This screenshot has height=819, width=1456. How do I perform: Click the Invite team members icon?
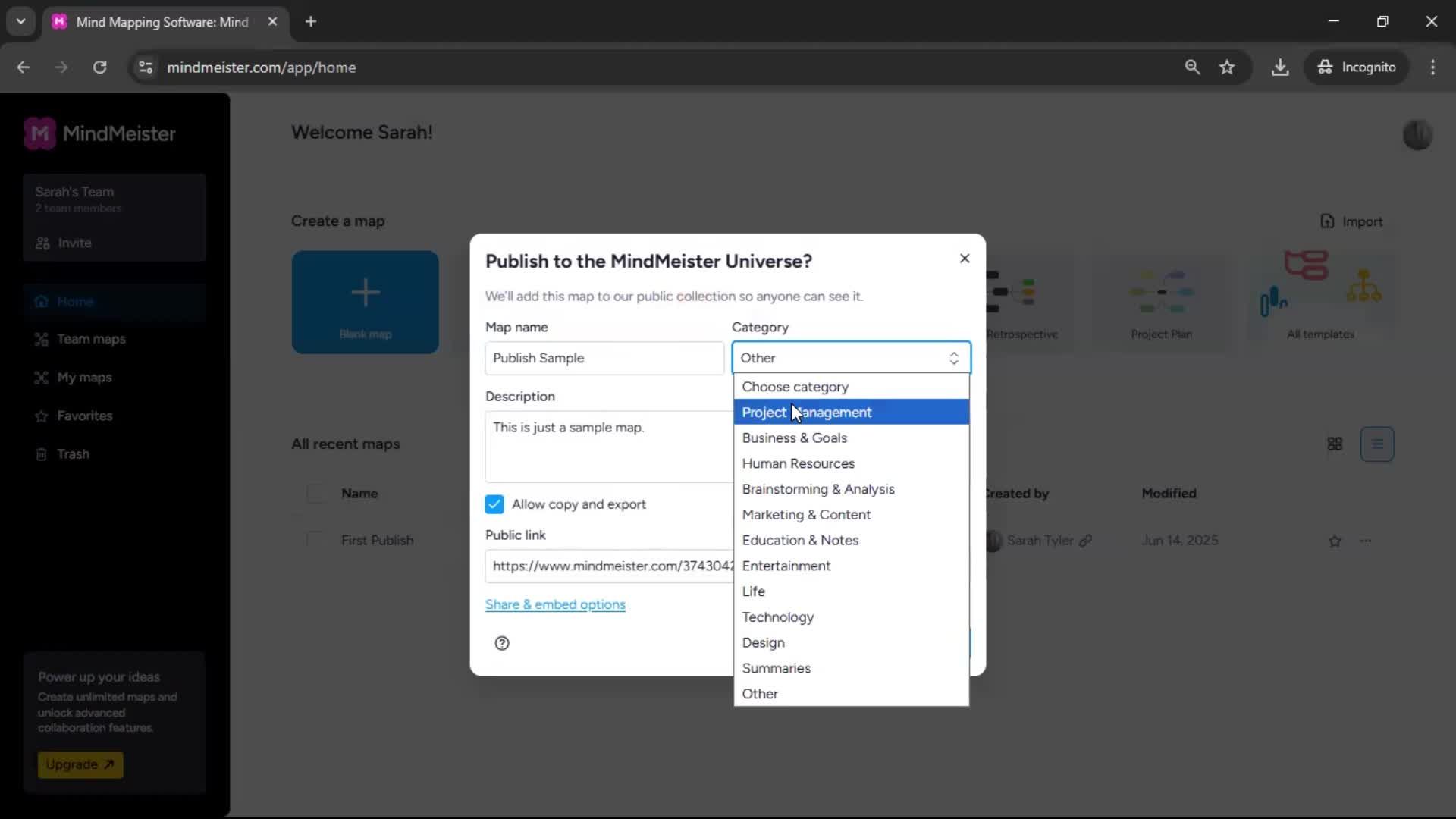tap(42, 243)
